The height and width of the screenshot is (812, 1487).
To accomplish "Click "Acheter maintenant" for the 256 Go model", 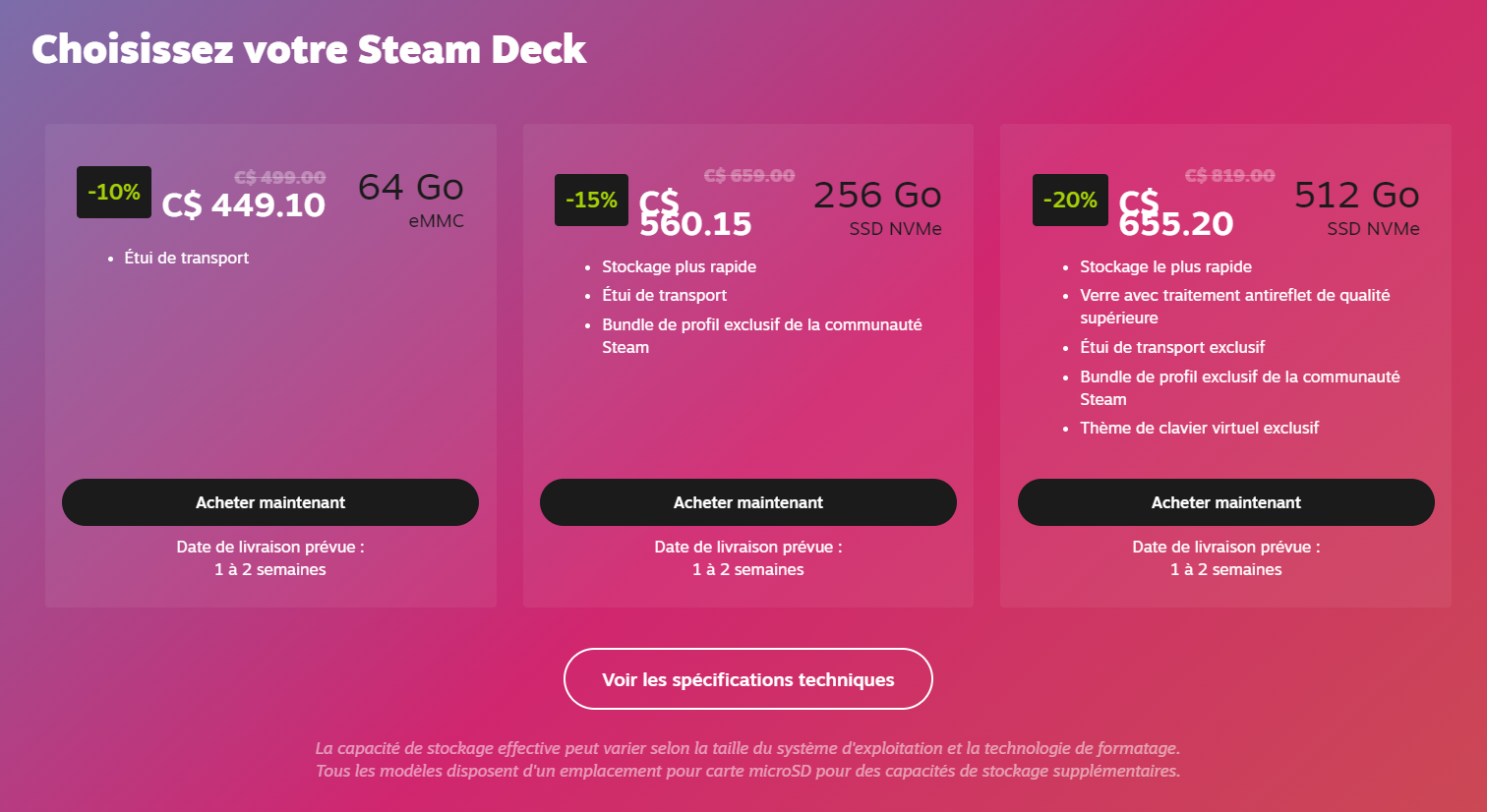I will pos(747,502).
